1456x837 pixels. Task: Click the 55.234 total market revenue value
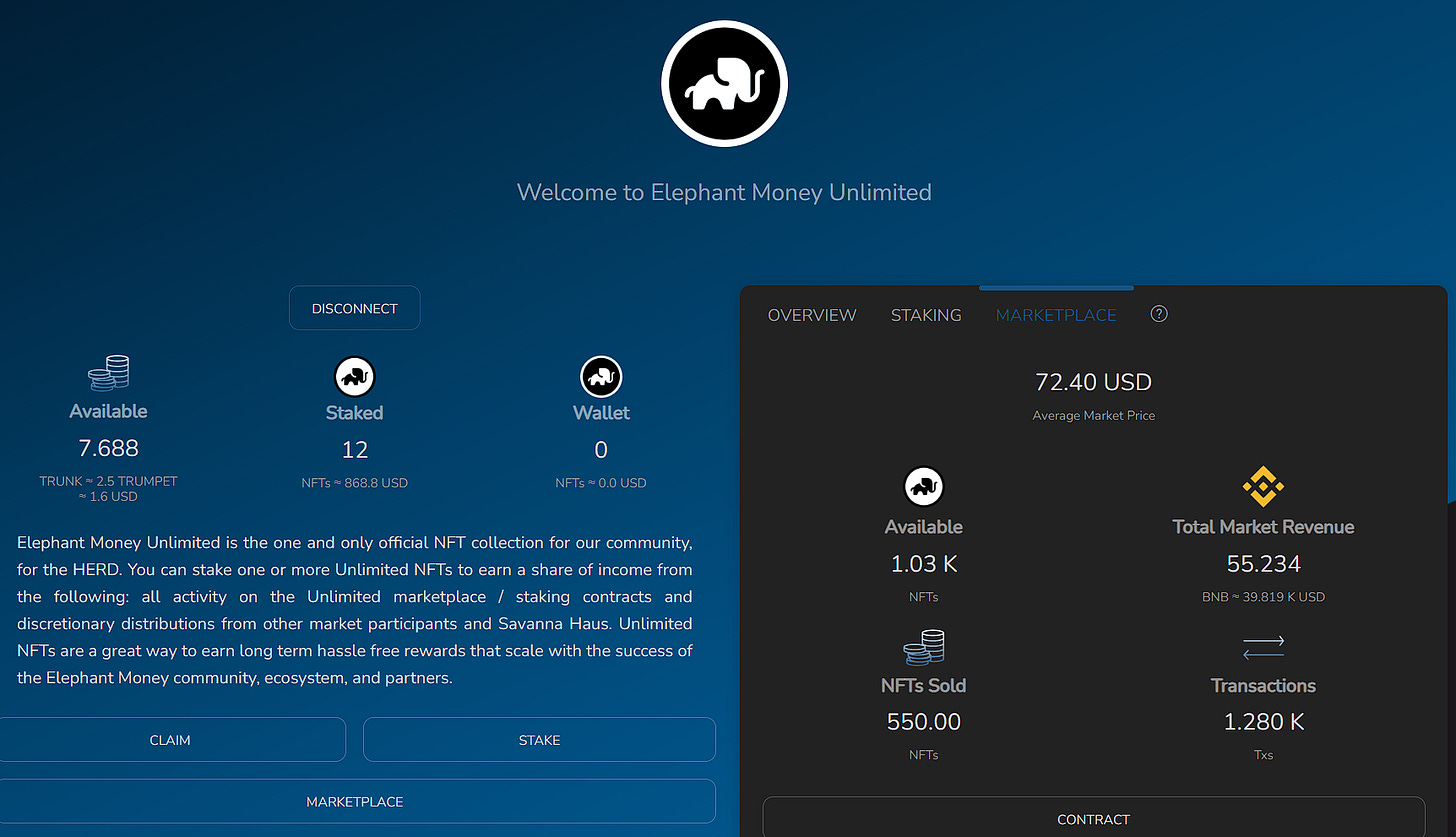1263,564
